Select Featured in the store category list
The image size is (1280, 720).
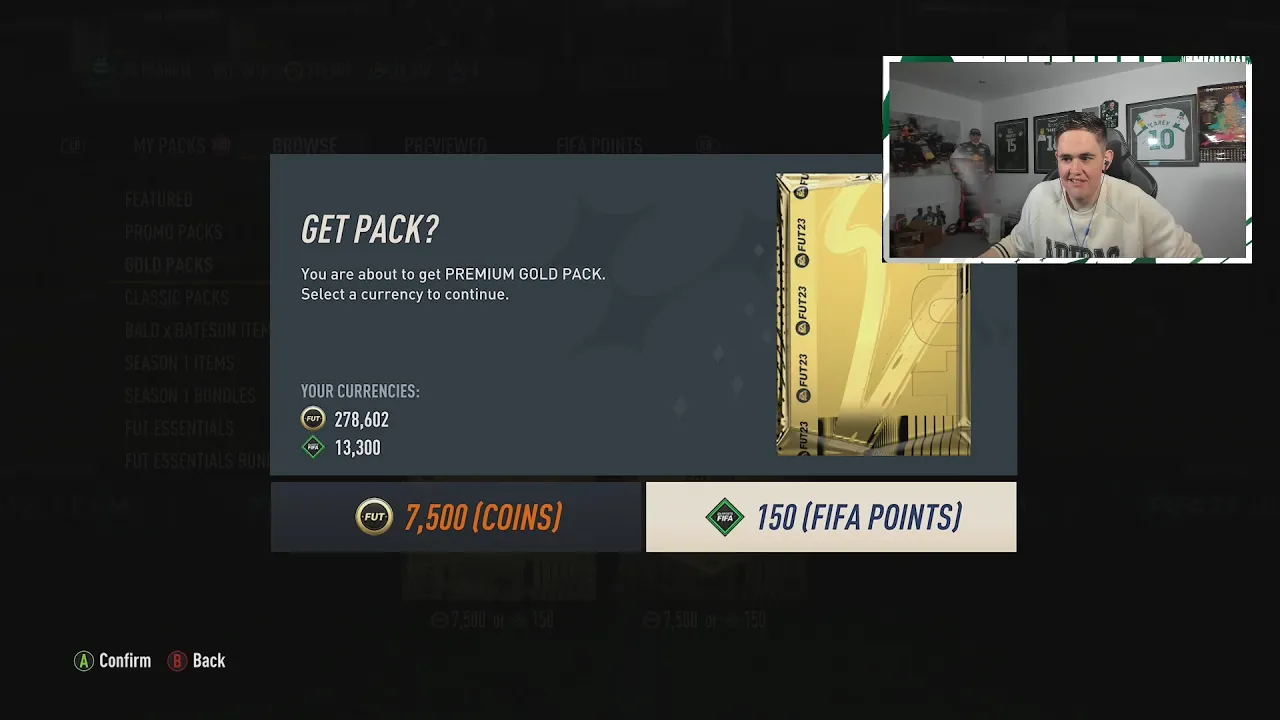point(159,200)
